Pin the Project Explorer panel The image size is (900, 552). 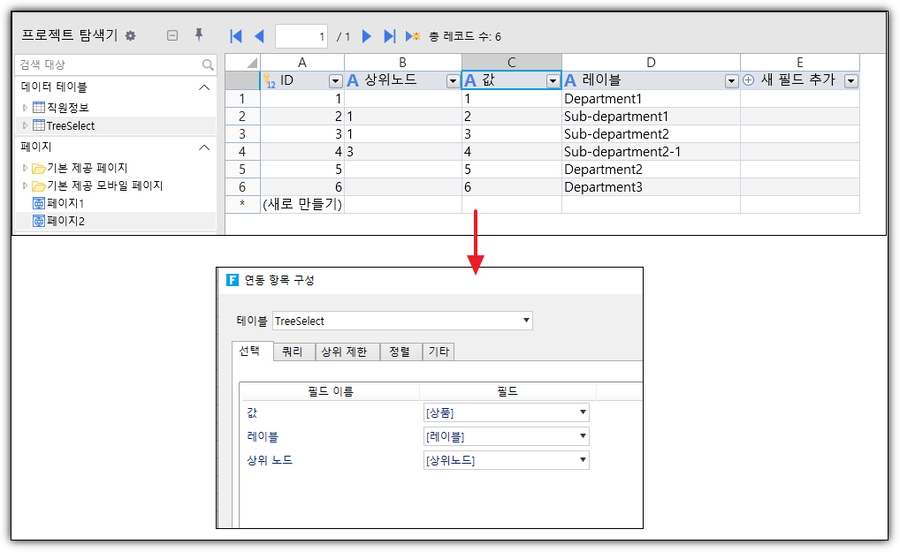coord(199,35)
